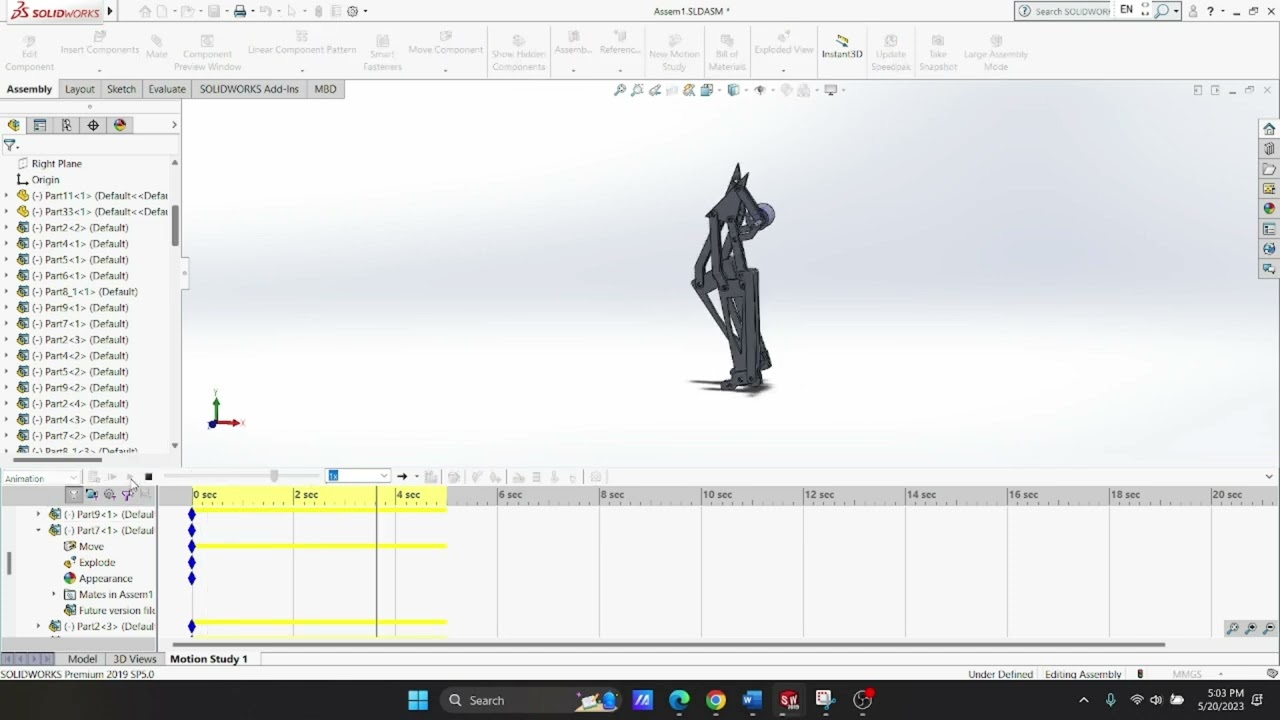Screen dimensions: 1280x720
Task: Open Google Chrome from the taskbar
Action: coord(716,700)
